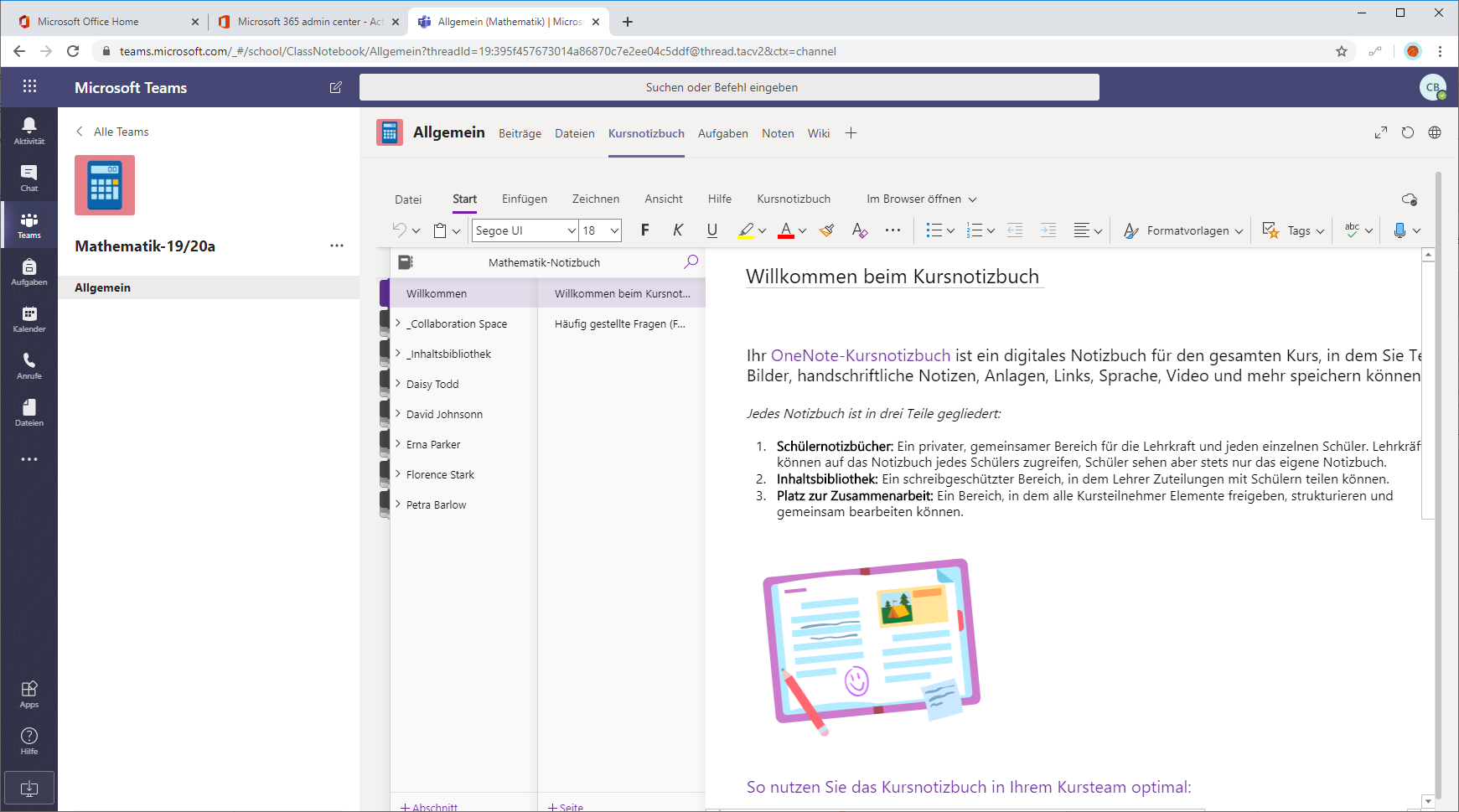The width and height of the screenshot is (1459, 812).
Task: Expand the Florence Stark section
Action: 398,474
